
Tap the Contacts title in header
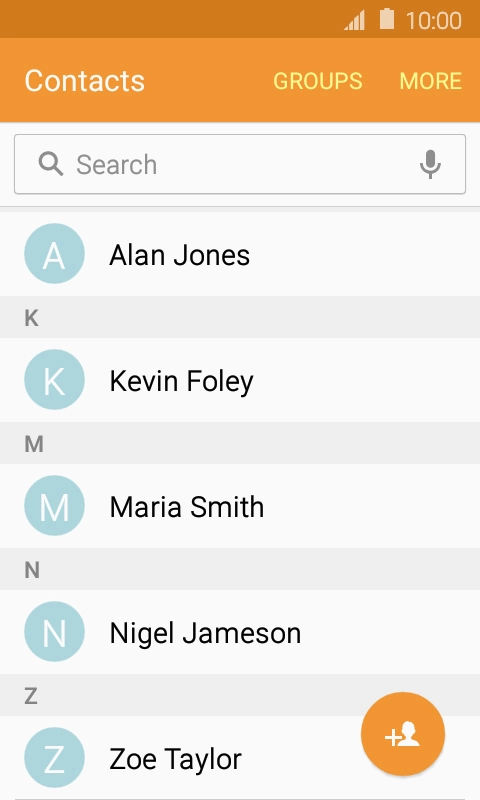tap(85, 81)
